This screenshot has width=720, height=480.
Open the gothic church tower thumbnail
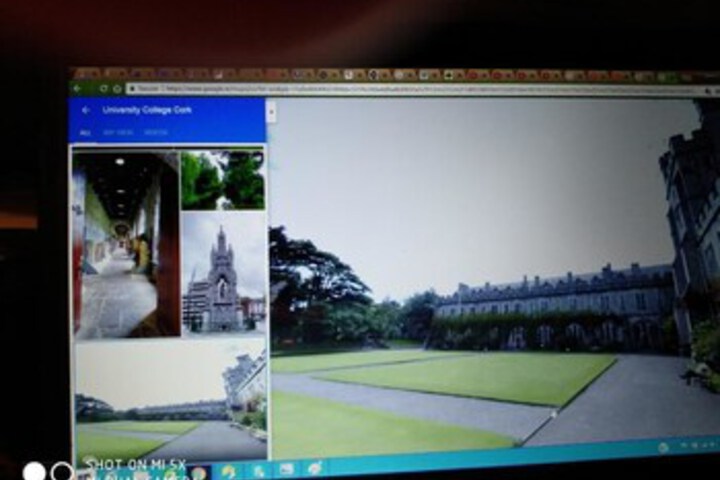[x=224, y=274]
